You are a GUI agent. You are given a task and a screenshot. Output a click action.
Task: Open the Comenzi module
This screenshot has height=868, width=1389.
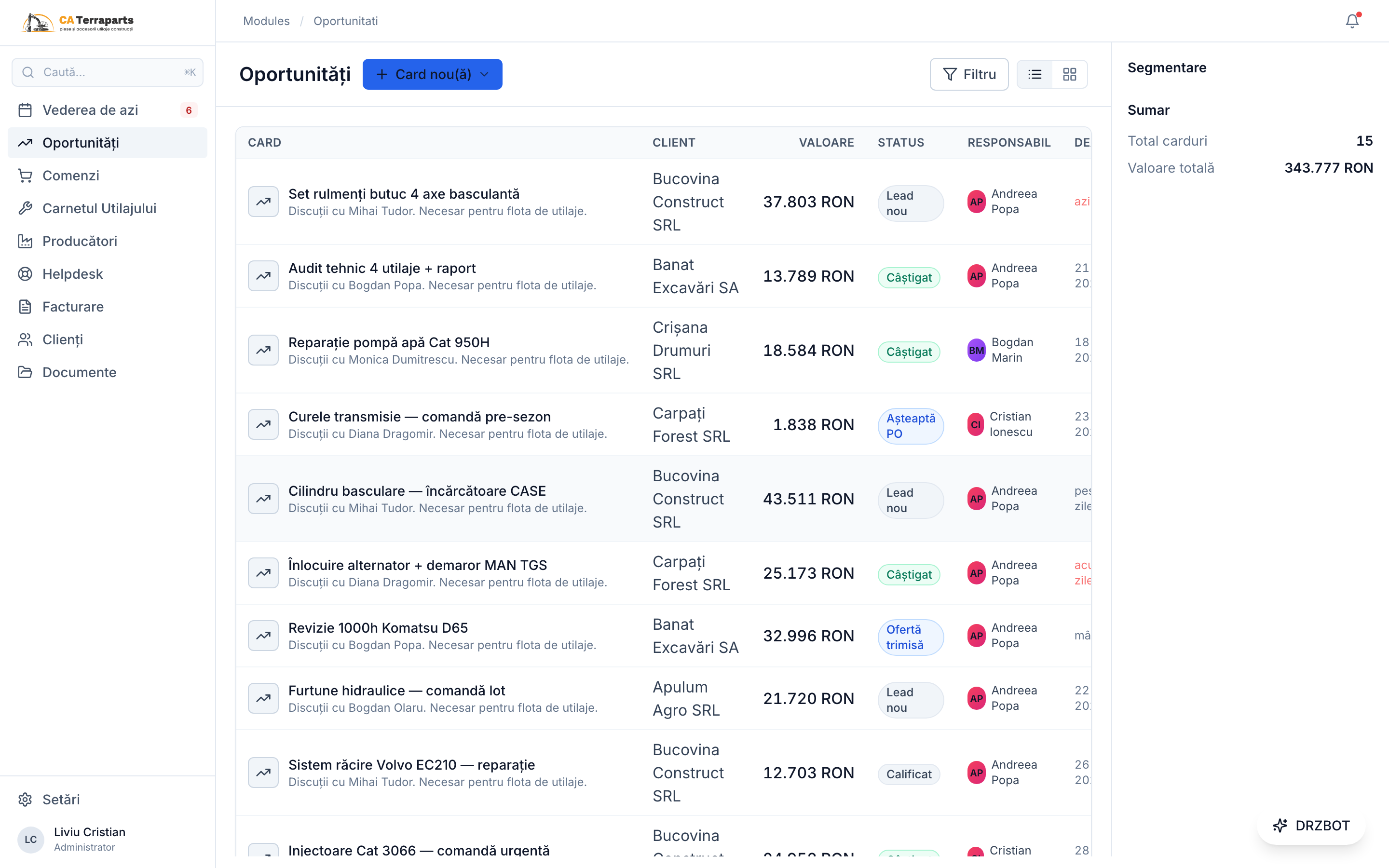108,176
